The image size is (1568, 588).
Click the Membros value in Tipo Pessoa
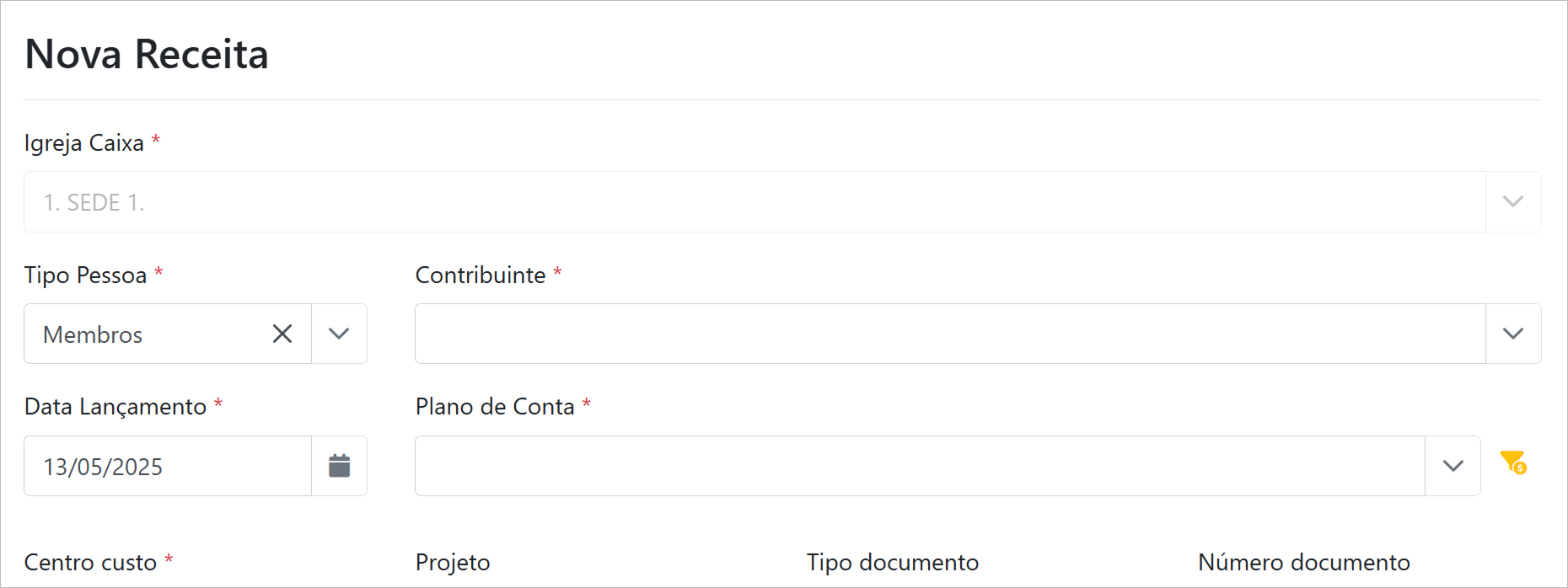93,334
